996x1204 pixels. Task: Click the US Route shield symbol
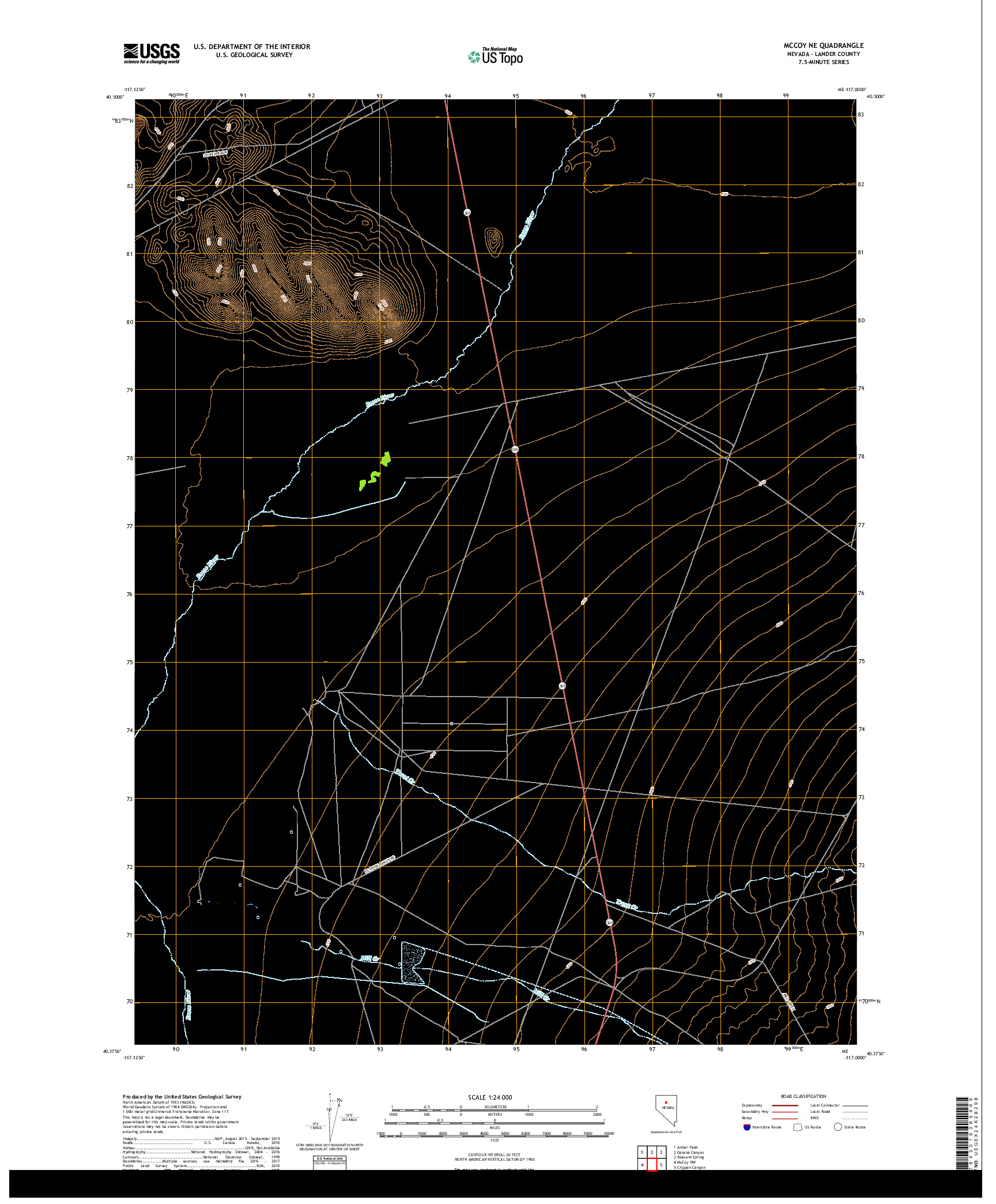point(798,1127)
